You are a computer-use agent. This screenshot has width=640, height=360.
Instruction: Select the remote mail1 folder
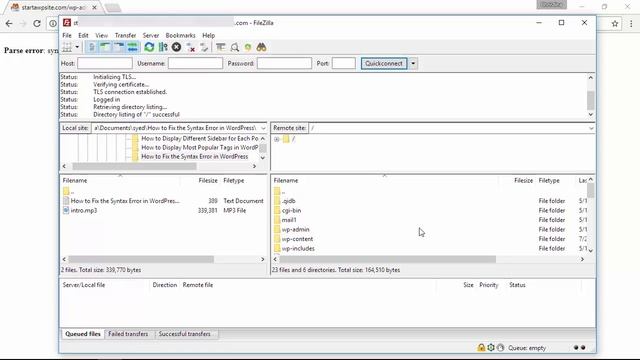289,220
